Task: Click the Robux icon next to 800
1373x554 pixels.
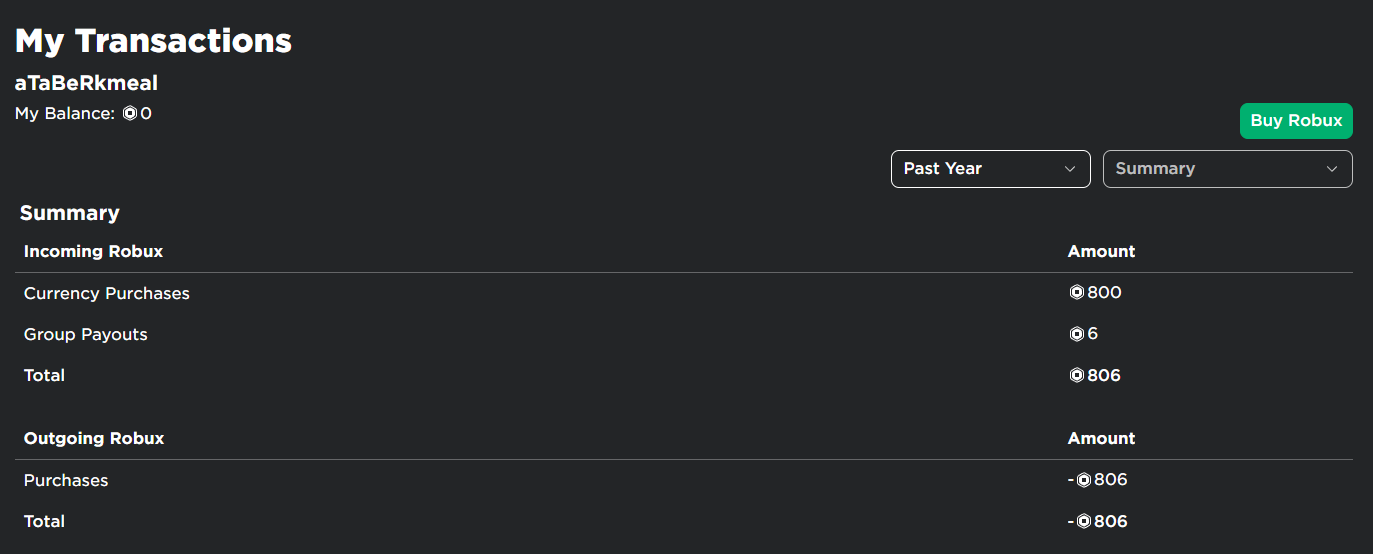Action: pyautogui.click(x=1076, y=293)
